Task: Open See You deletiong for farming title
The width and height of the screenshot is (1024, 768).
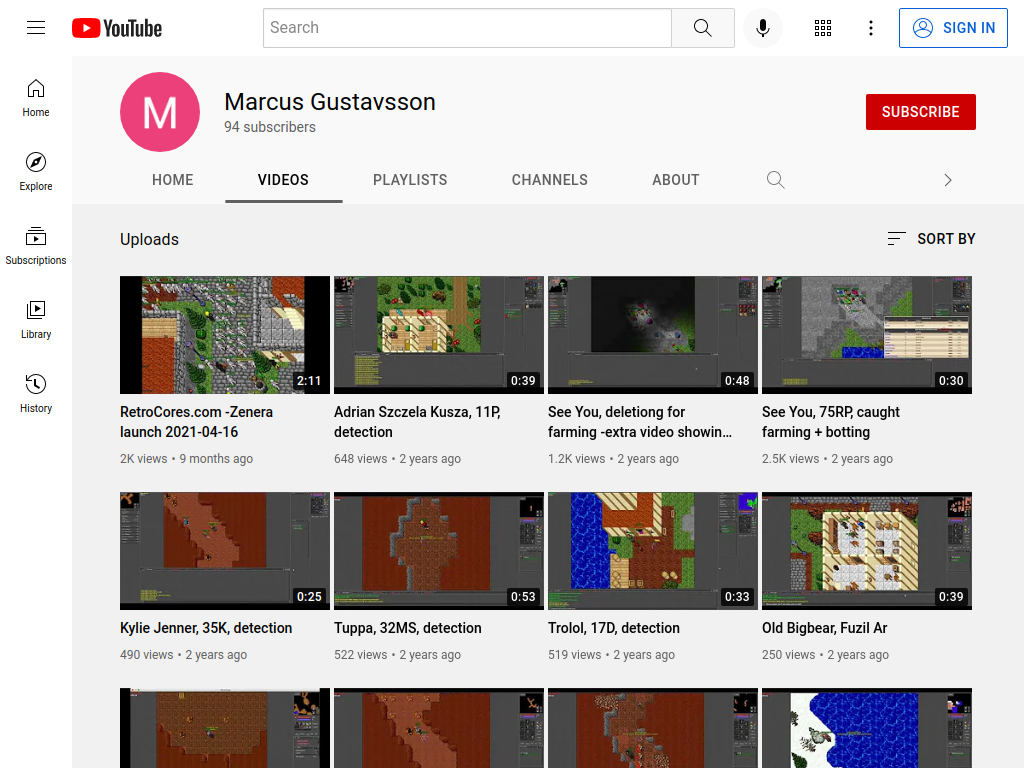Action: [x=640, y=422]
